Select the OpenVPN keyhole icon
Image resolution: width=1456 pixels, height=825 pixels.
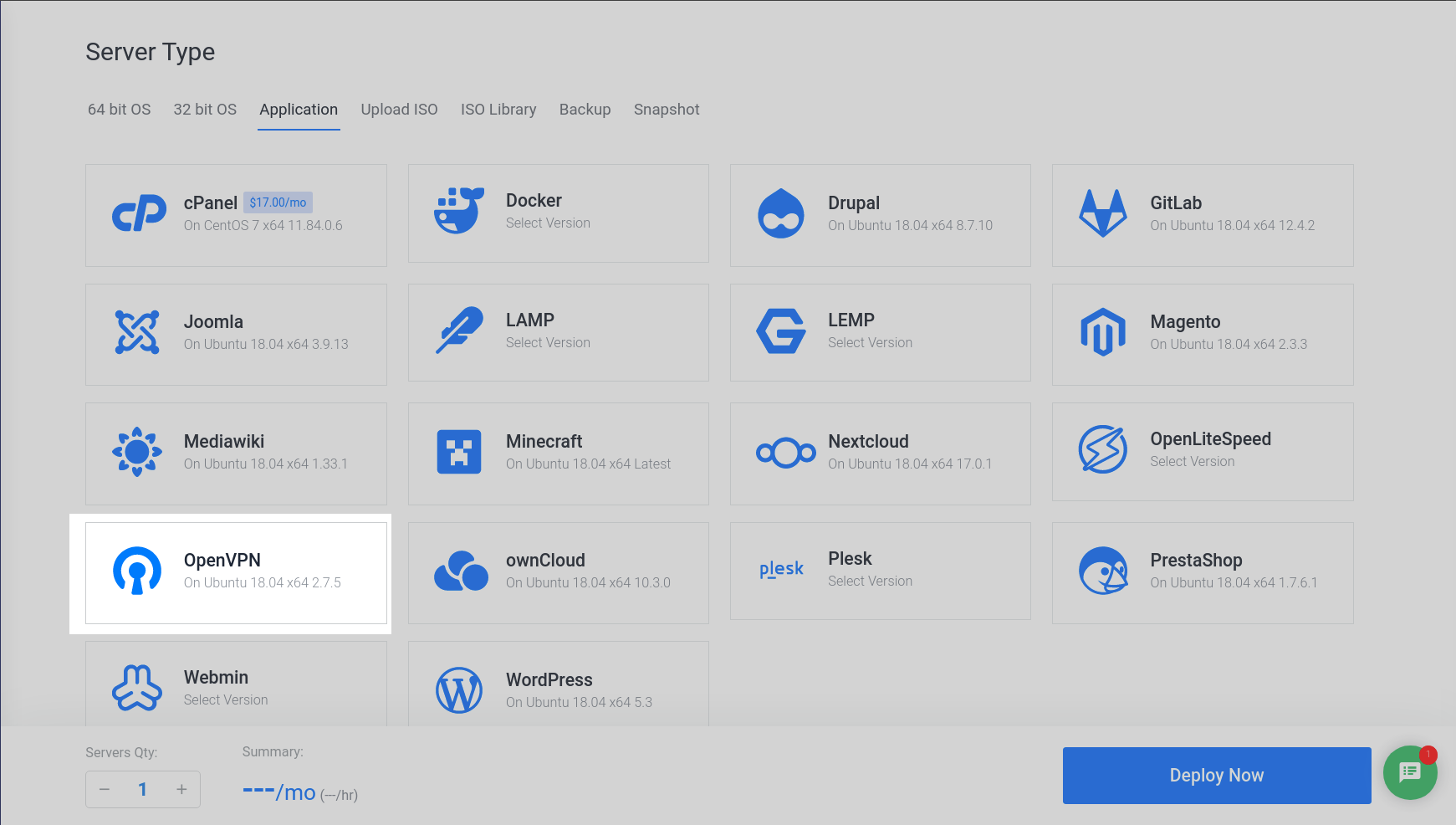[137, 571]
